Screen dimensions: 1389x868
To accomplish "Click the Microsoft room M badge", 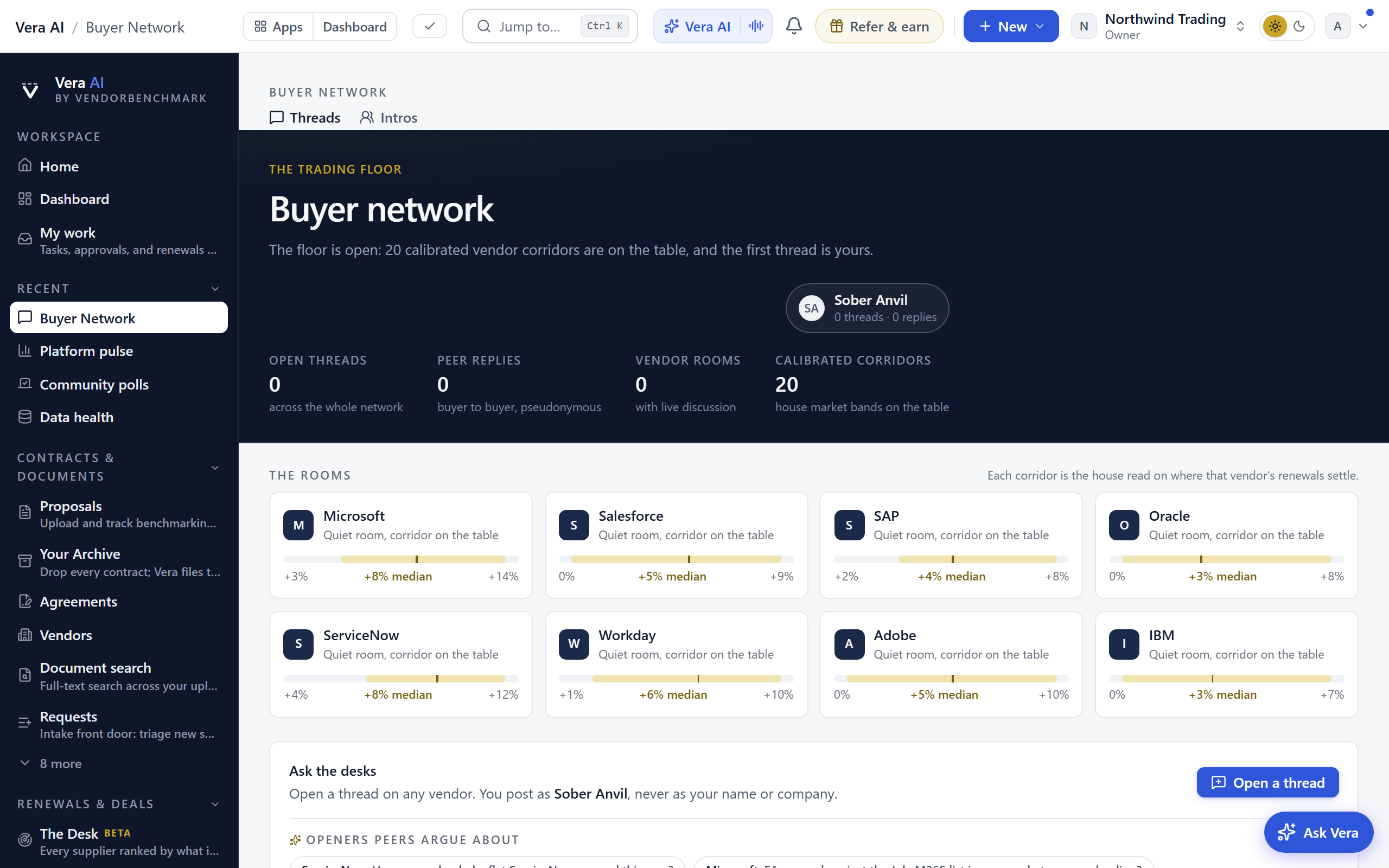I will 298,525.
